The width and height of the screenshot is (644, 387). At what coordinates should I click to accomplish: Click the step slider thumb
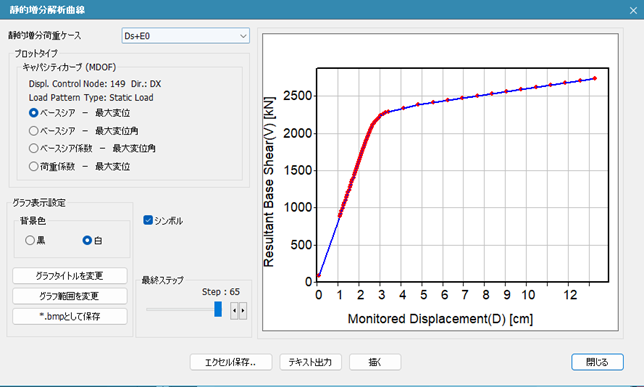(x=218, y=309)
